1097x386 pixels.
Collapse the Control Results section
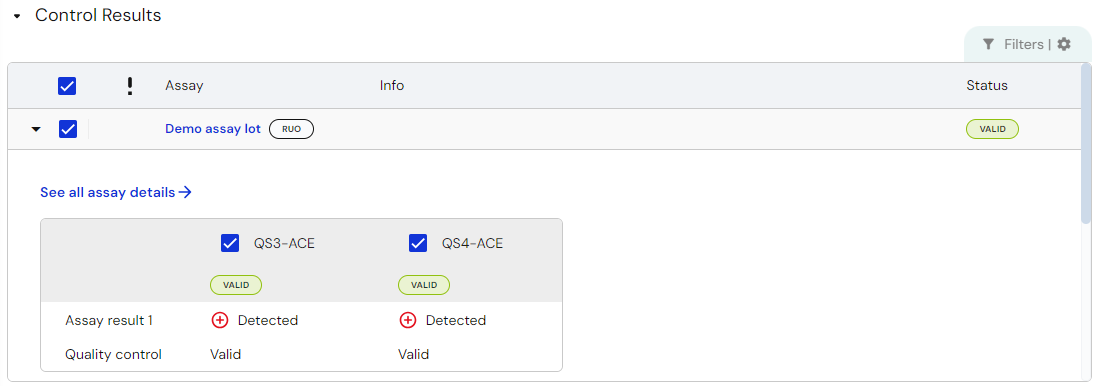(17, 16)
